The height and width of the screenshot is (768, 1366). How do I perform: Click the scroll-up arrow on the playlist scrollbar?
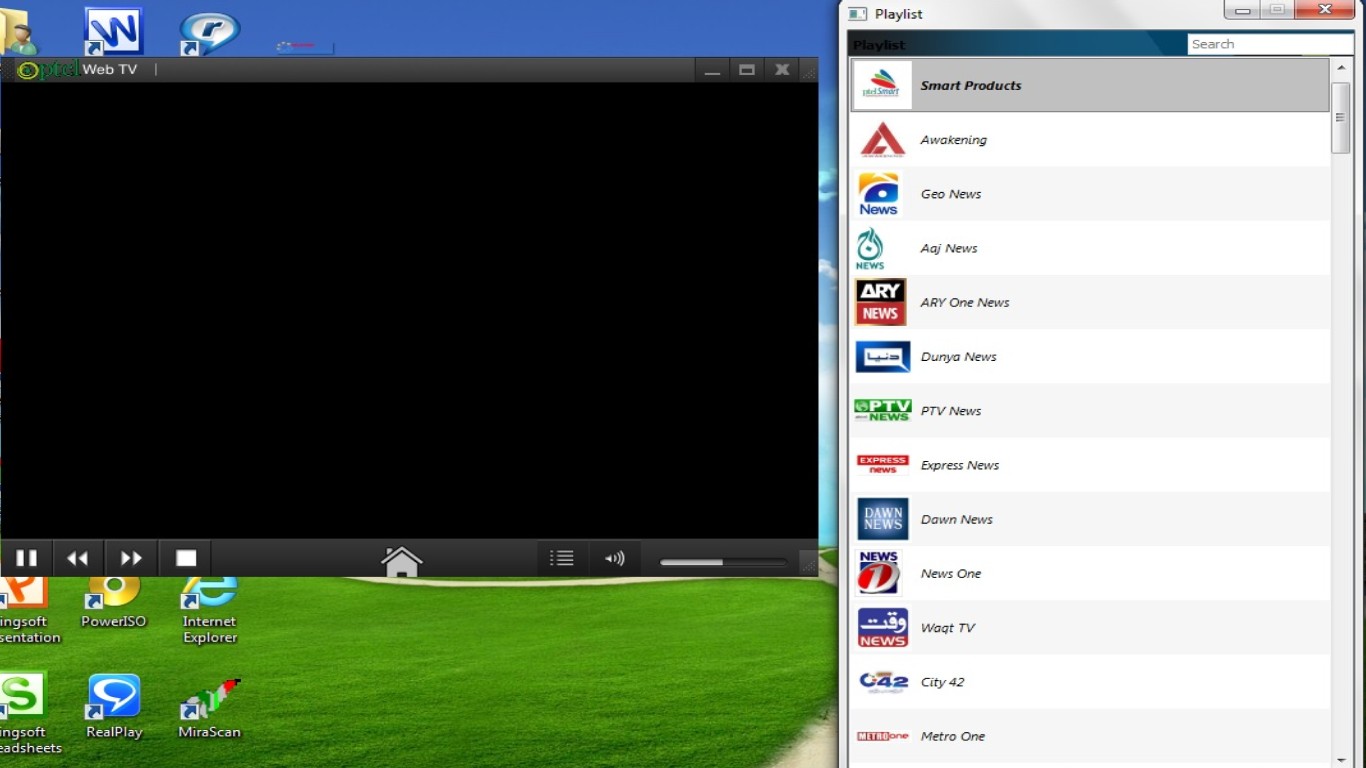click(x=1341, y=68)
